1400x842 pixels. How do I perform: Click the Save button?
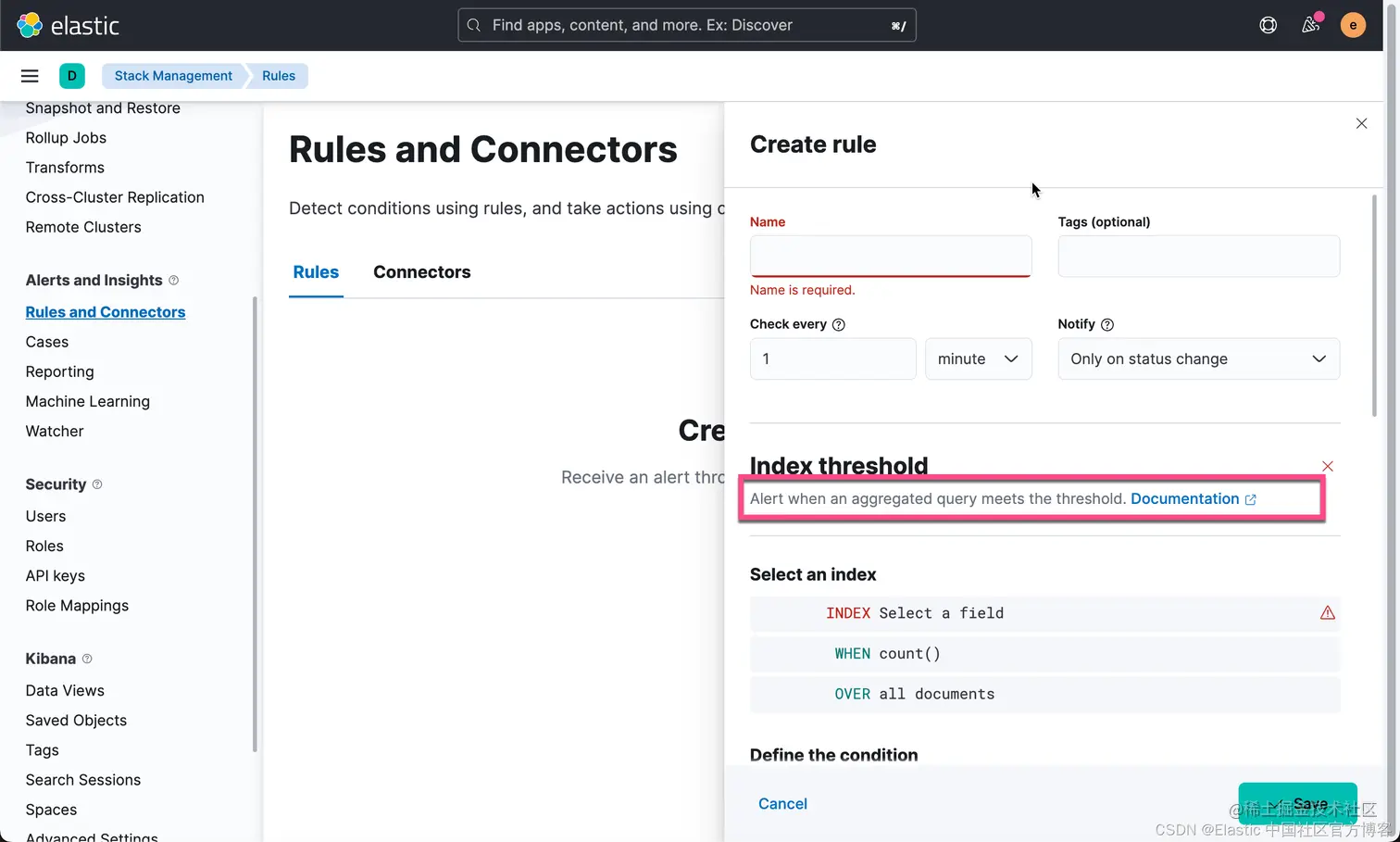(1298, 804)
